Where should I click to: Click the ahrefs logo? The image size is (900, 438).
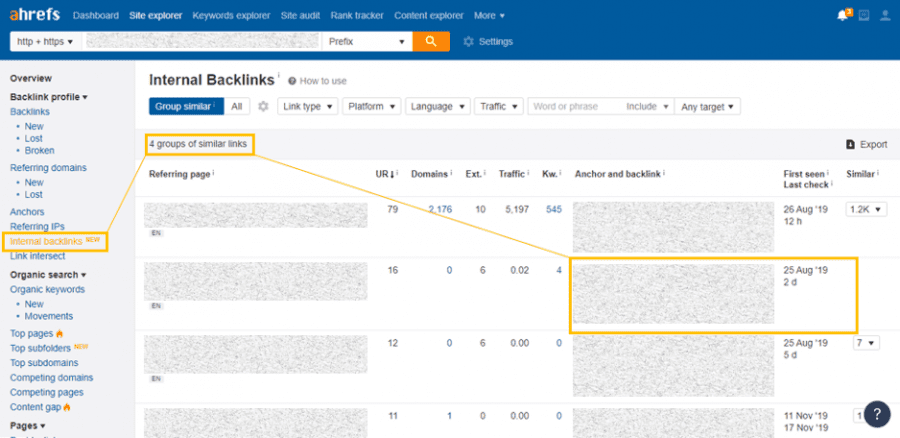click(x=34, y=15)
